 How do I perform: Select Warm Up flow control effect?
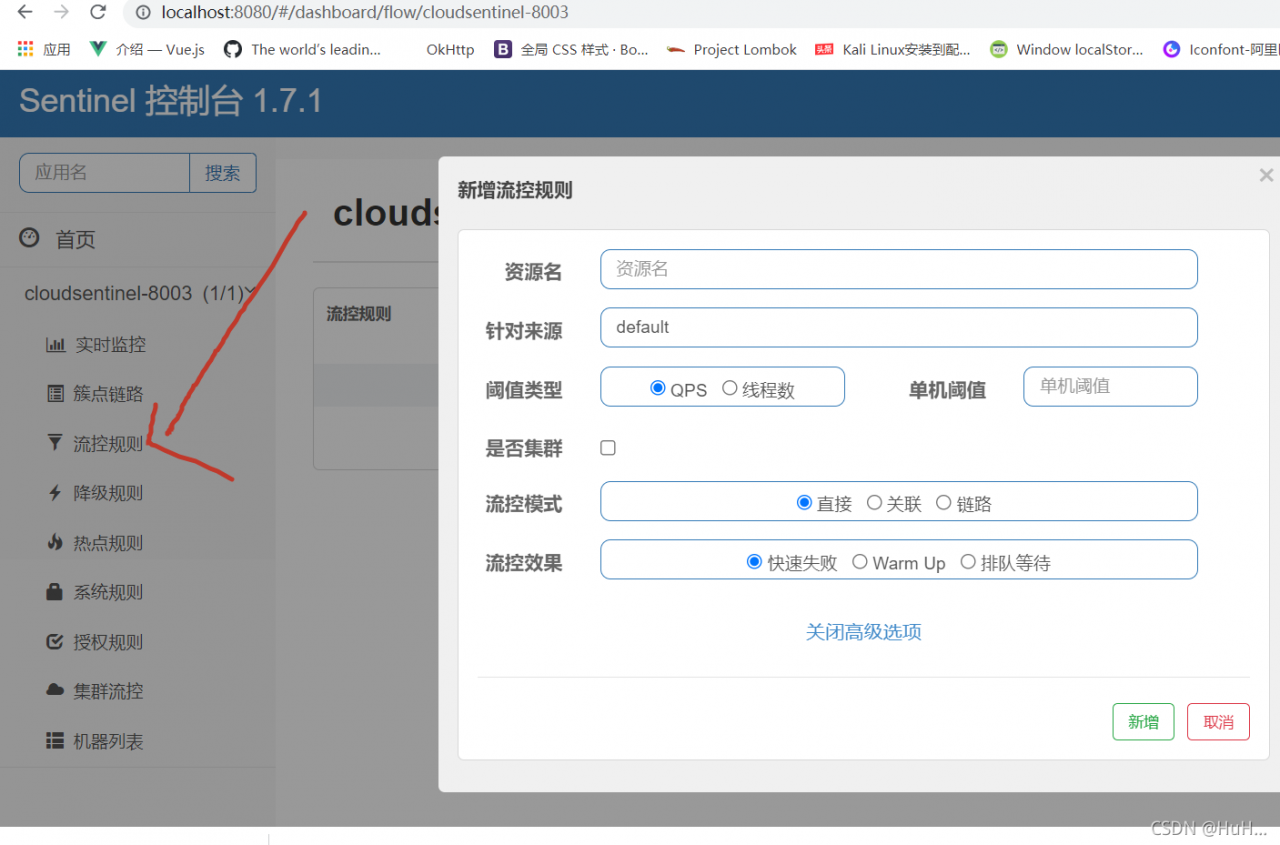[x=860, y=562]
